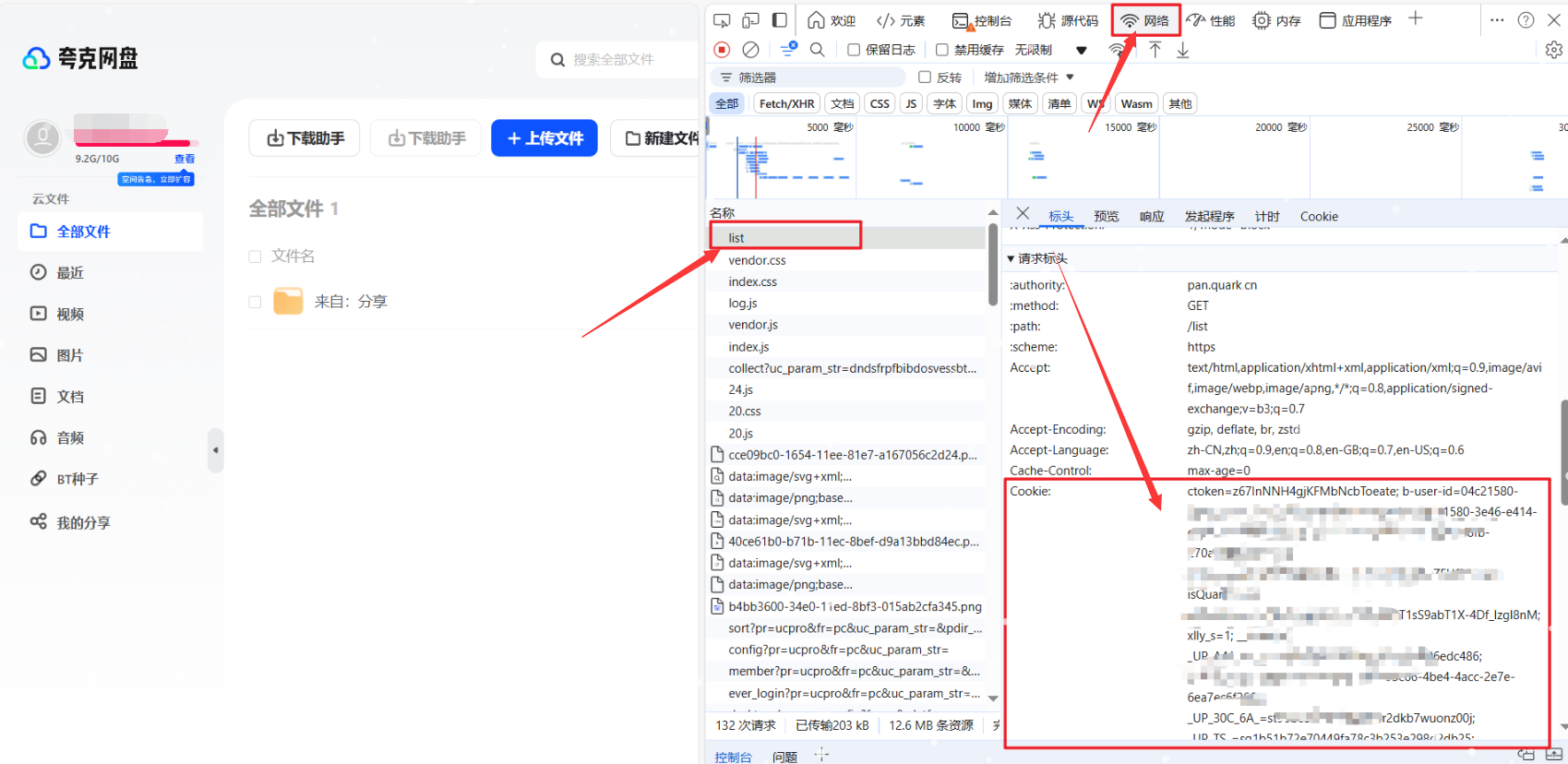
Task: Tick the 反转 filter checkbox
Action: (x=925, y=78)
